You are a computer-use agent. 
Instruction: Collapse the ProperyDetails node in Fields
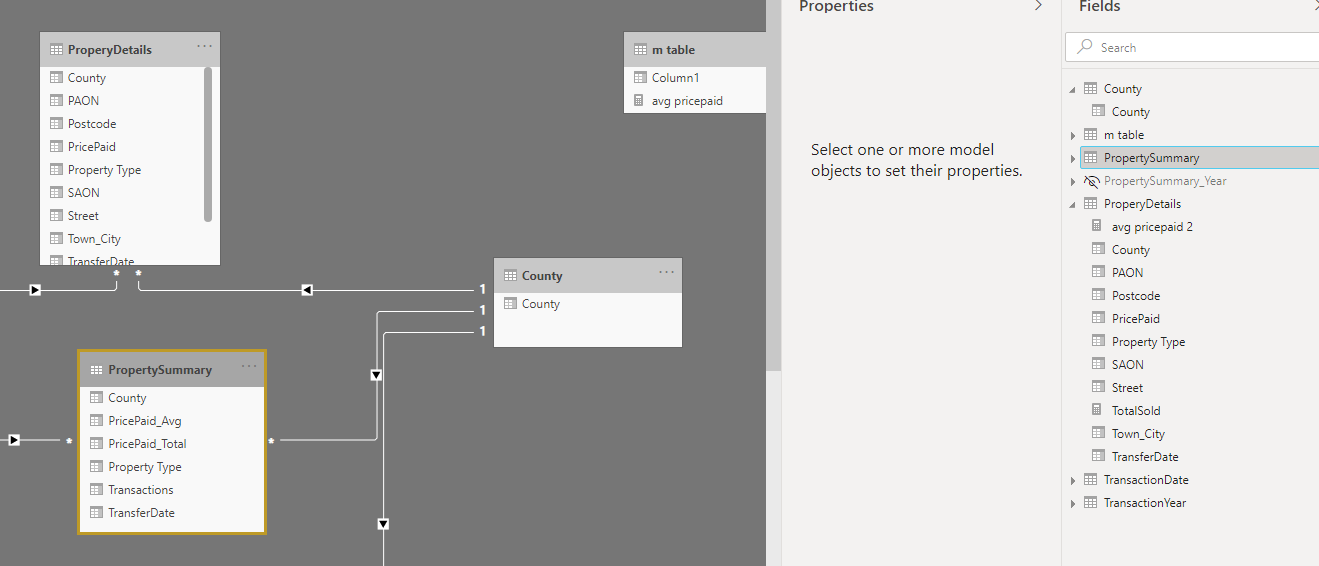[x=1073, y=204]
